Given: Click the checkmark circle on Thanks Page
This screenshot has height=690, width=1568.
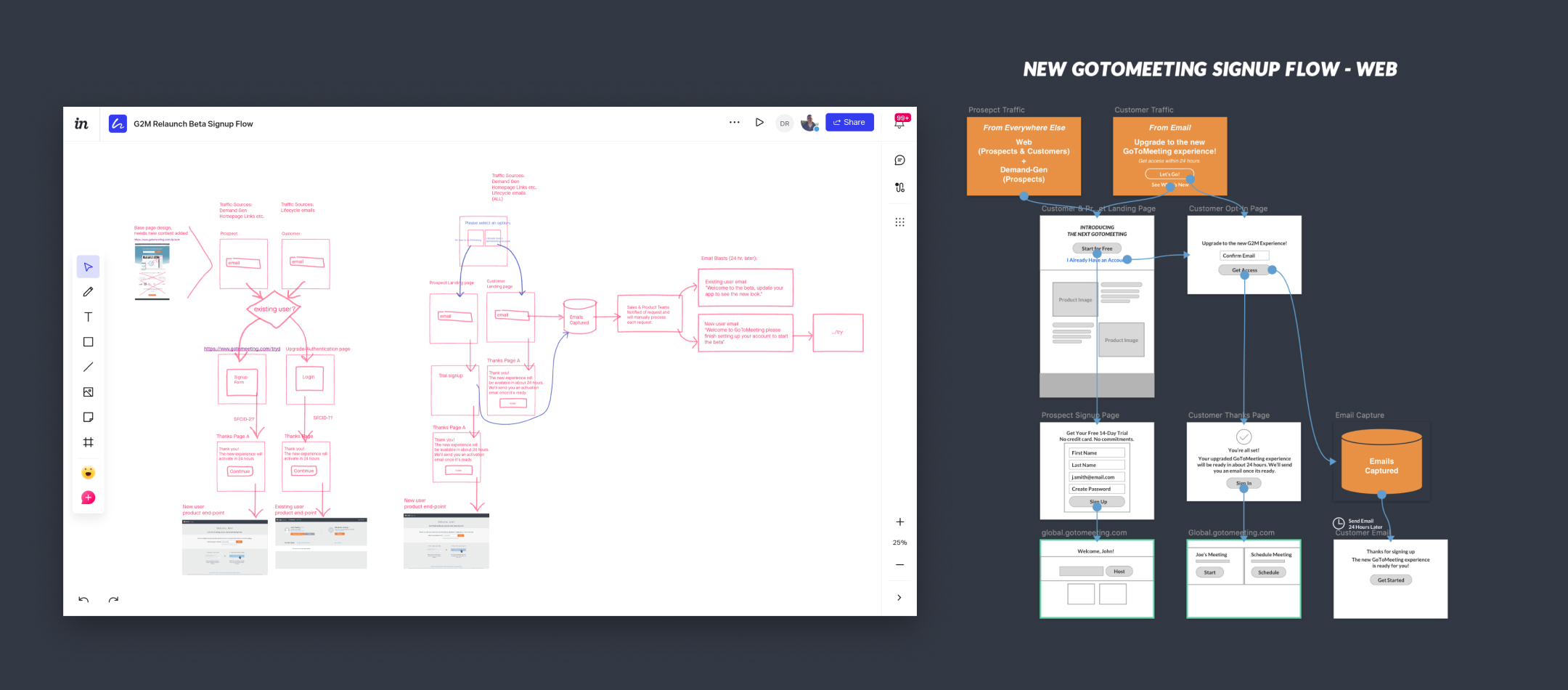Looking at the screenshot, I should [x=1244, y=437].
